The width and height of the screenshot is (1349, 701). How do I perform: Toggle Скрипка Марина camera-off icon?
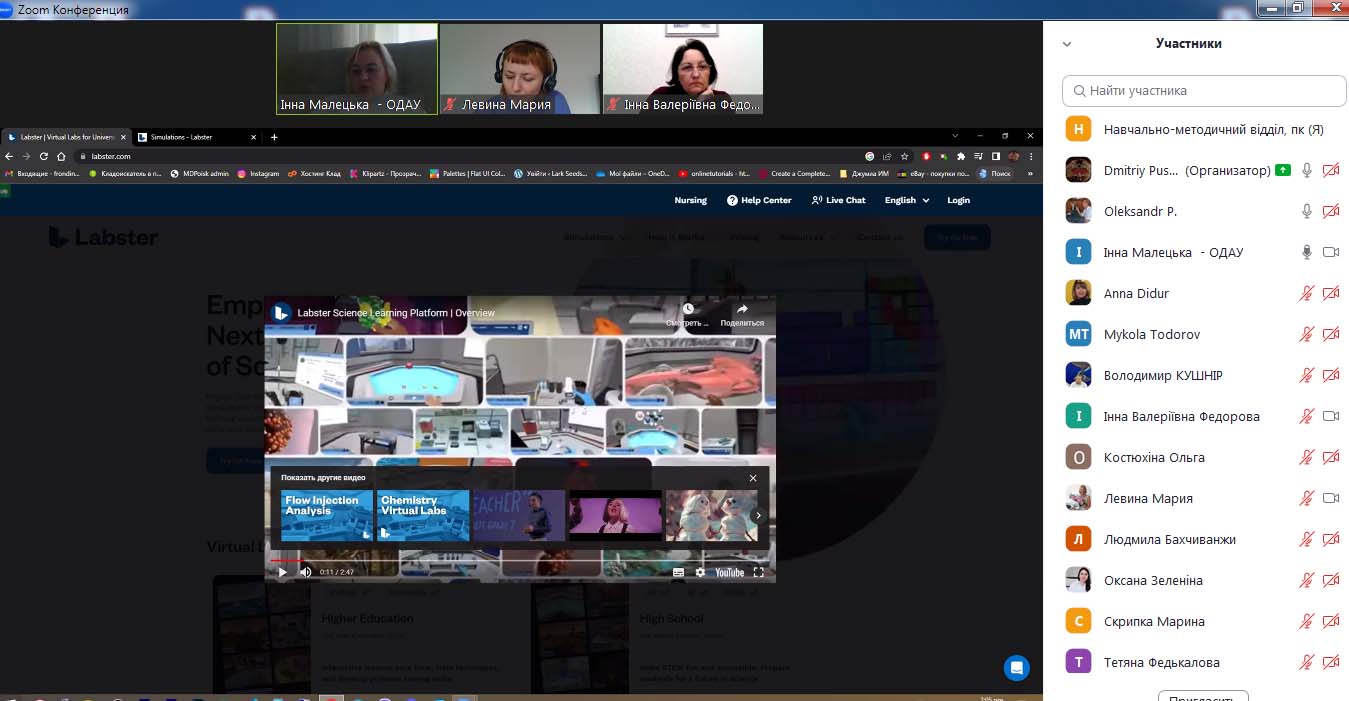[1330, 621]
